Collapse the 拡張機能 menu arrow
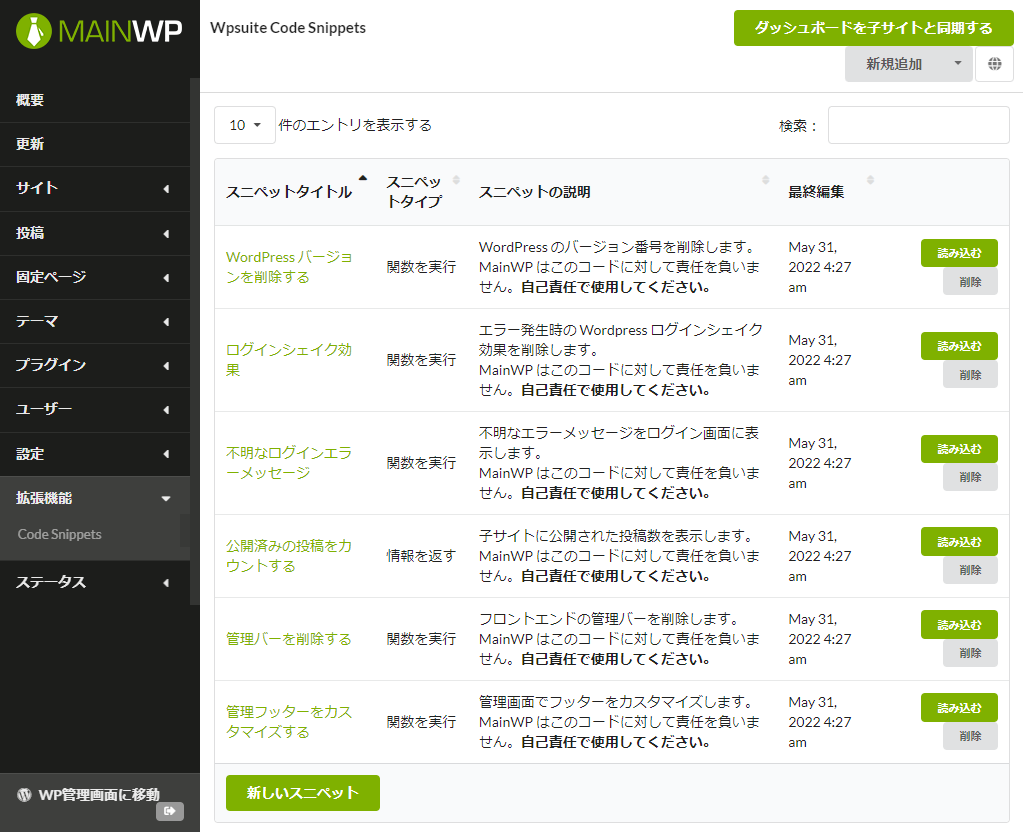 (x=166, y=499)
